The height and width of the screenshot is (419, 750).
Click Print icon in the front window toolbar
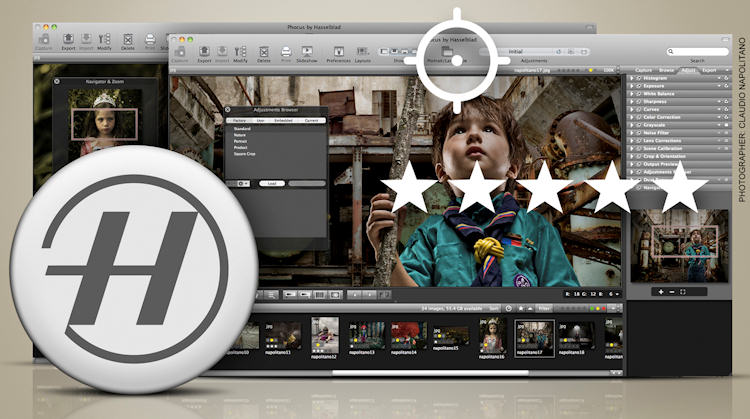[286, 52]
